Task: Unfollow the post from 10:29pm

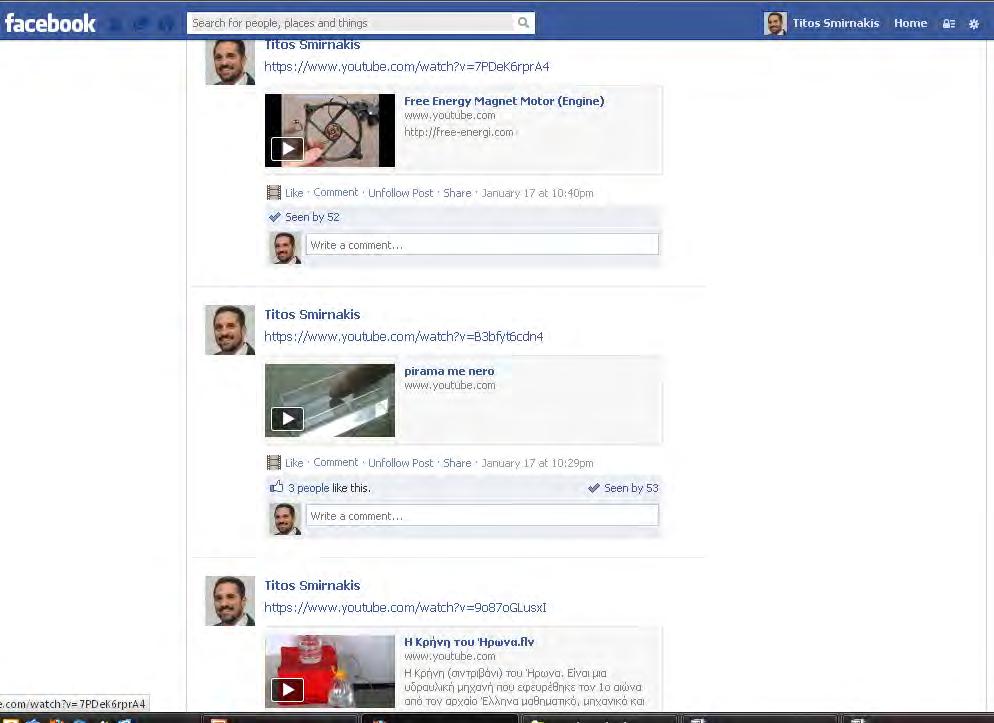Action: (401, 463)
